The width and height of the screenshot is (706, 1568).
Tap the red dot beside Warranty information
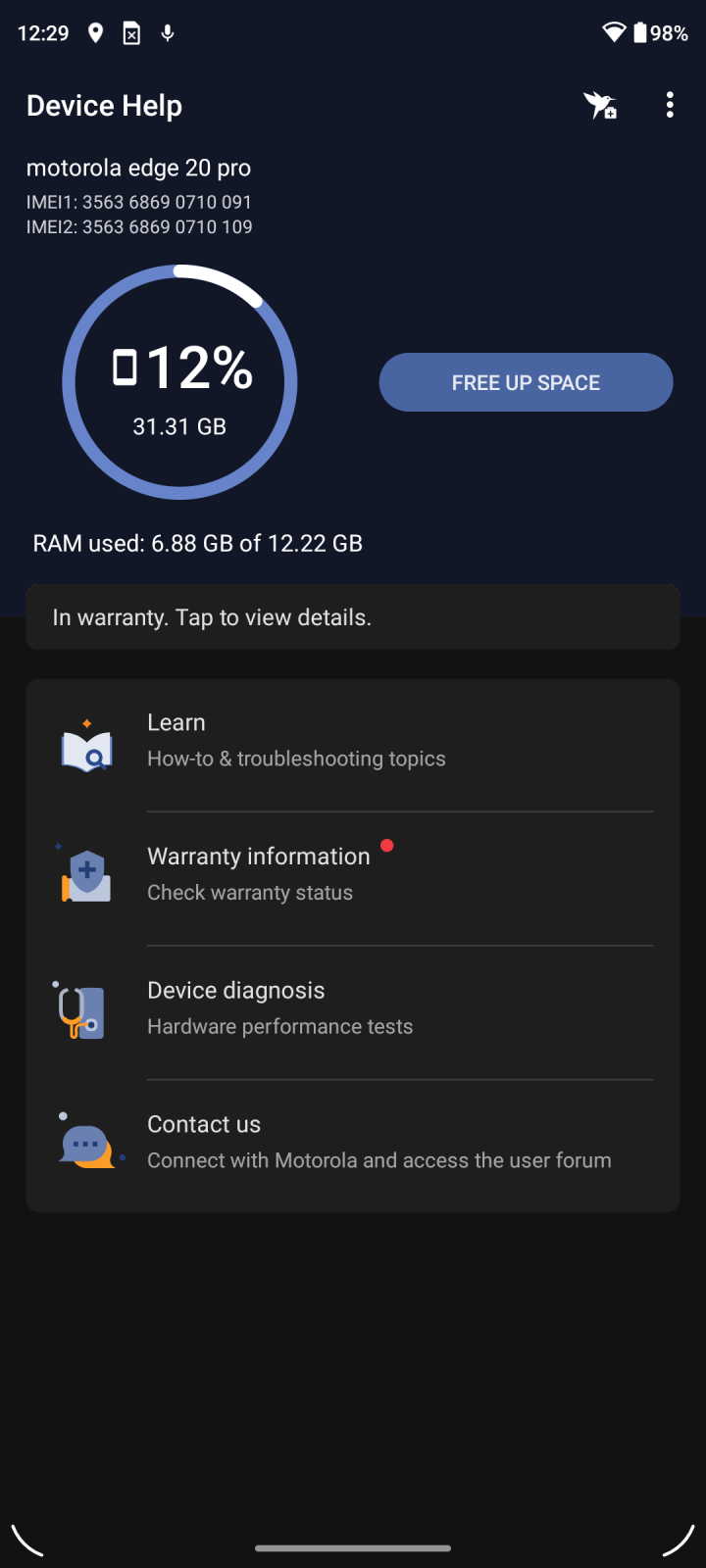click(x=387, y=846)
